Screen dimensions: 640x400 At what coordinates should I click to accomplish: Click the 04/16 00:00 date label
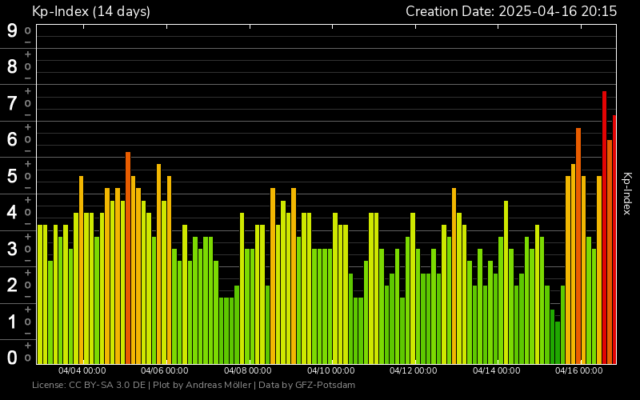(580, 371)
